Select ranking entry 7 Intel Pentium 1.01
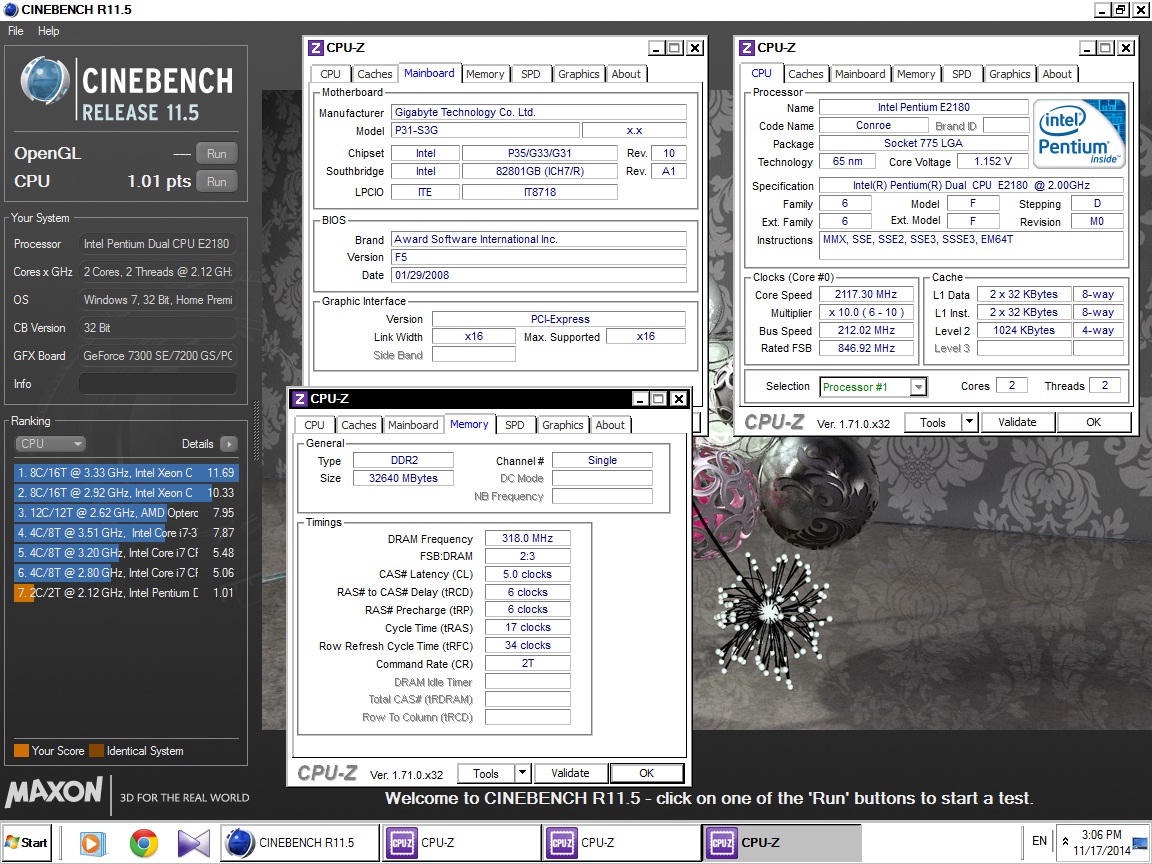The height and width of the screenshot is (864, 1152). click(126, 593)
